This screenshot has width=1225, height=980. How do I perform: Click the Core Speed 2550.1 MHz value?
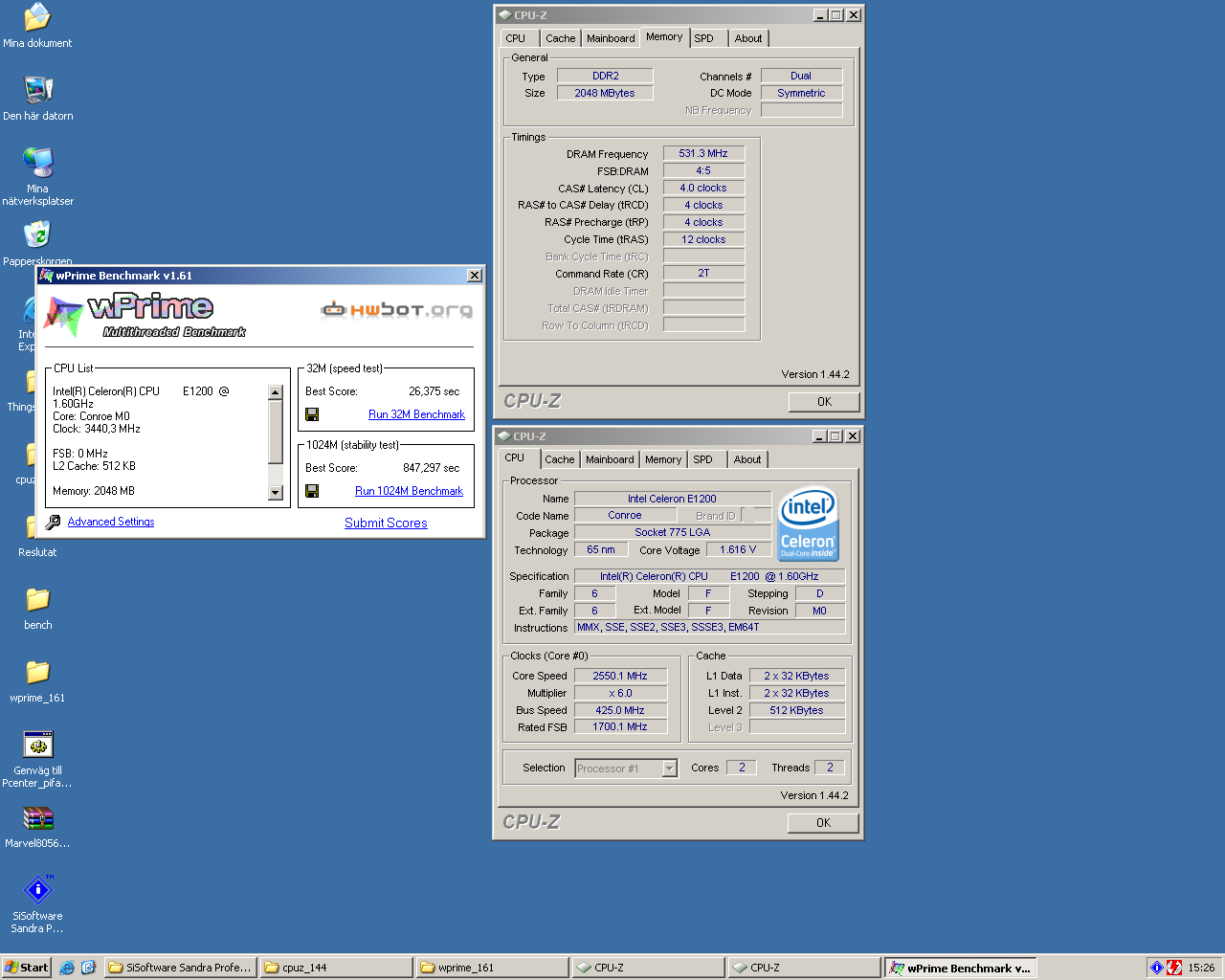point(620,676)
